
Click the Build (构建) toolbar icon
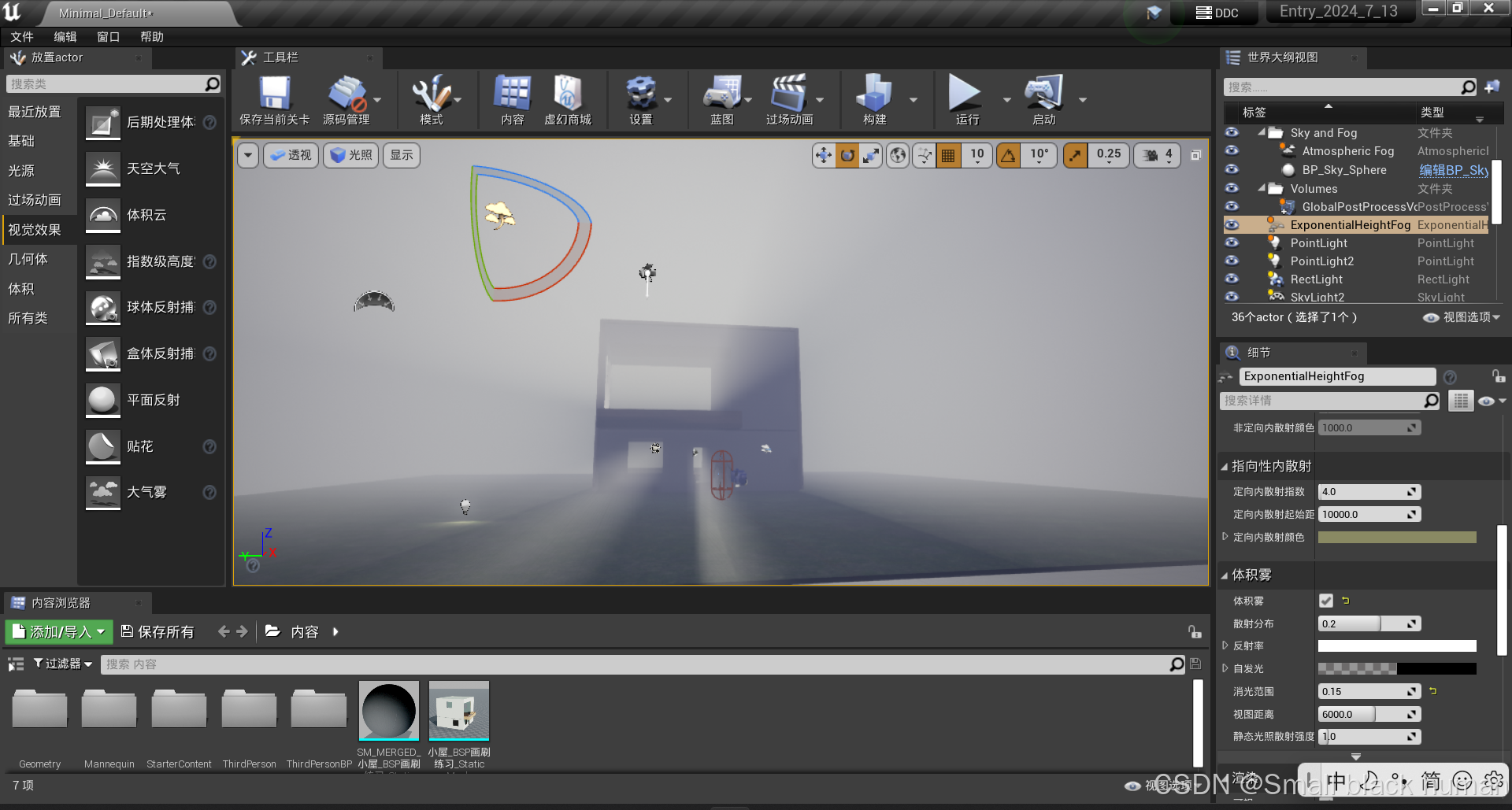[x=874, y=95]
